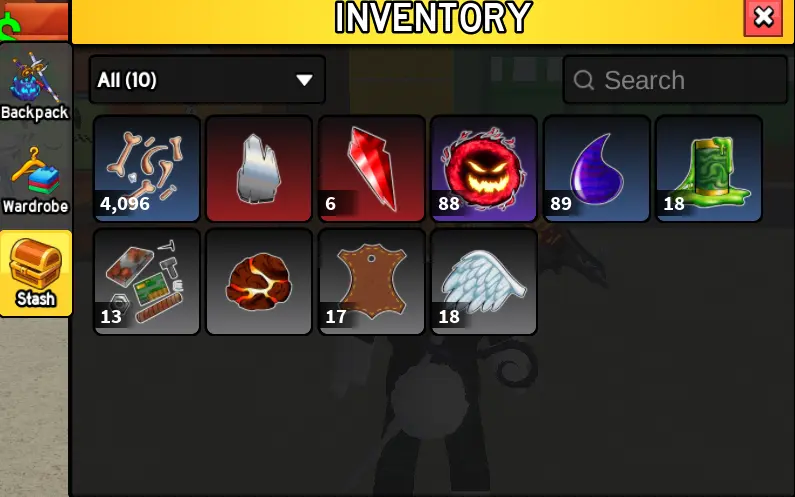Choose the glowing pumpkin face item
This screenshot has height=497, width=795.
(x=484, y=168)
